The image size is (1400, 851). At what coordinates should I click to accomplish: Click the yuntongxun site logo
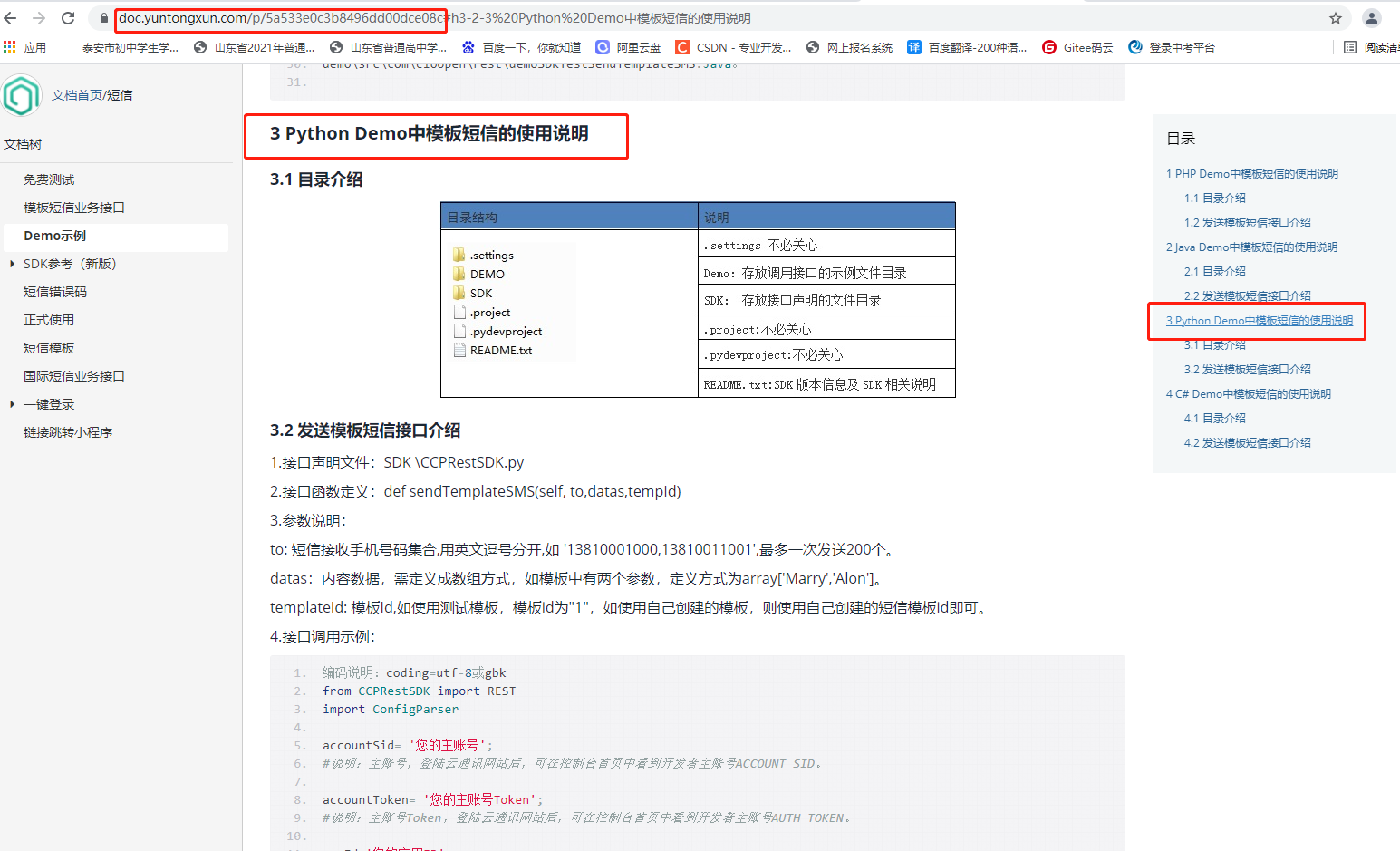(22, 94)
